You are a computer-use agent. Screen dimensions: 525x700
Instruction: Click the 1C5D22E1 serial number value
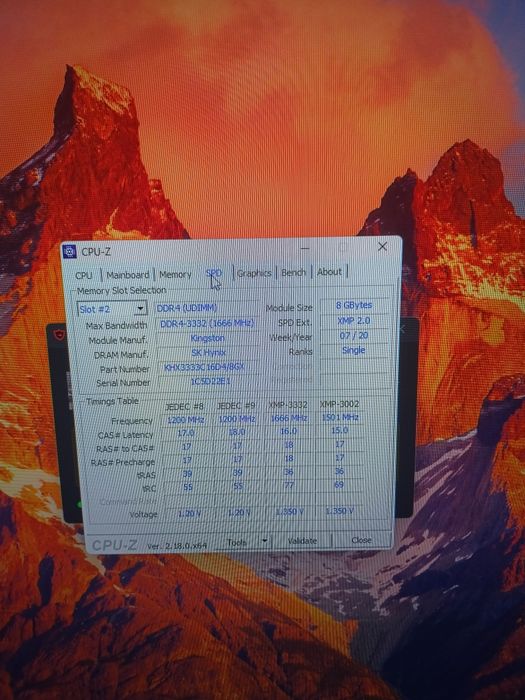click(210, 382)
